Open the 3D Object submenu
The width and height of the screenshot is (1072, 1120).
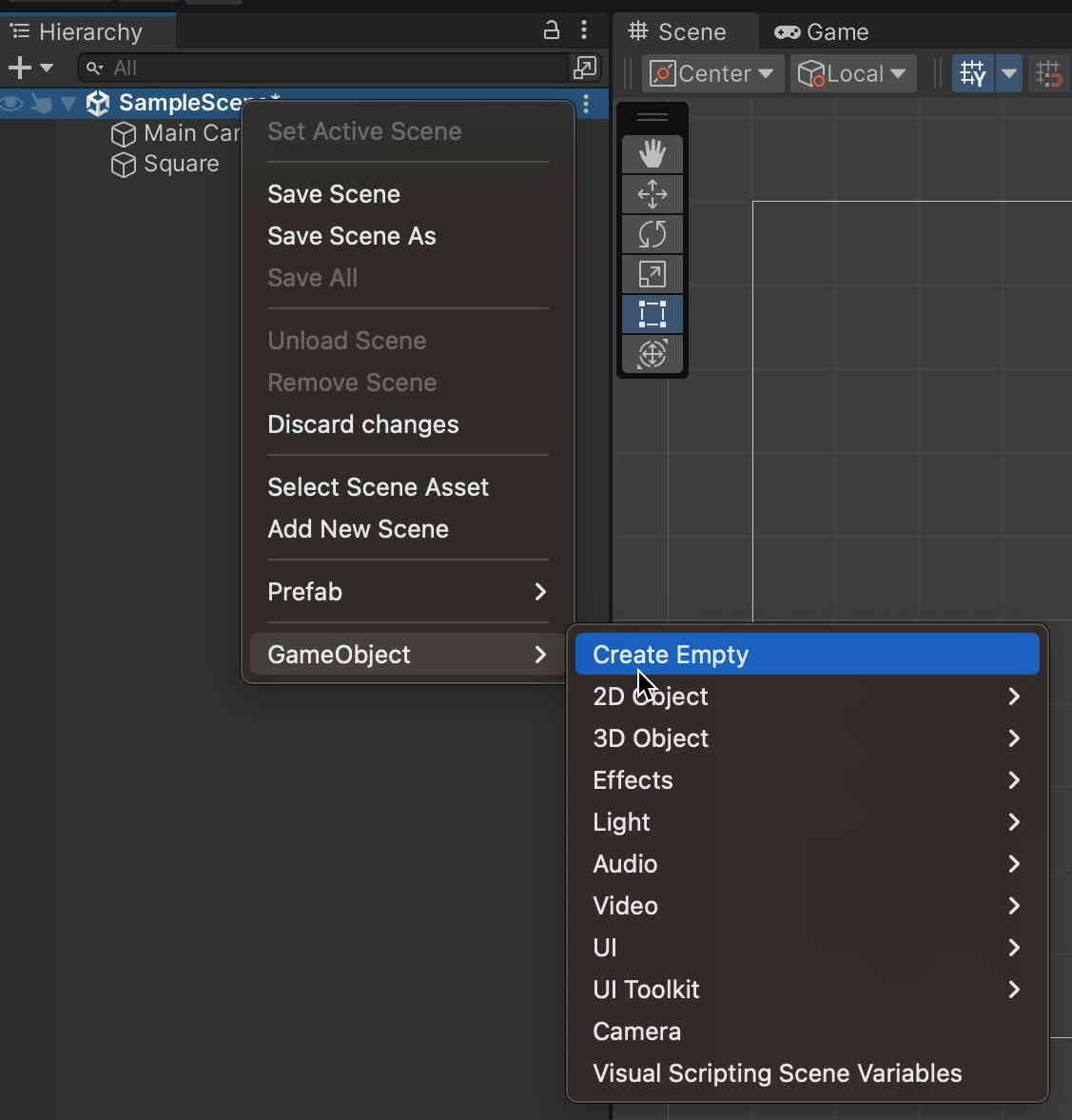coord(807,738)
